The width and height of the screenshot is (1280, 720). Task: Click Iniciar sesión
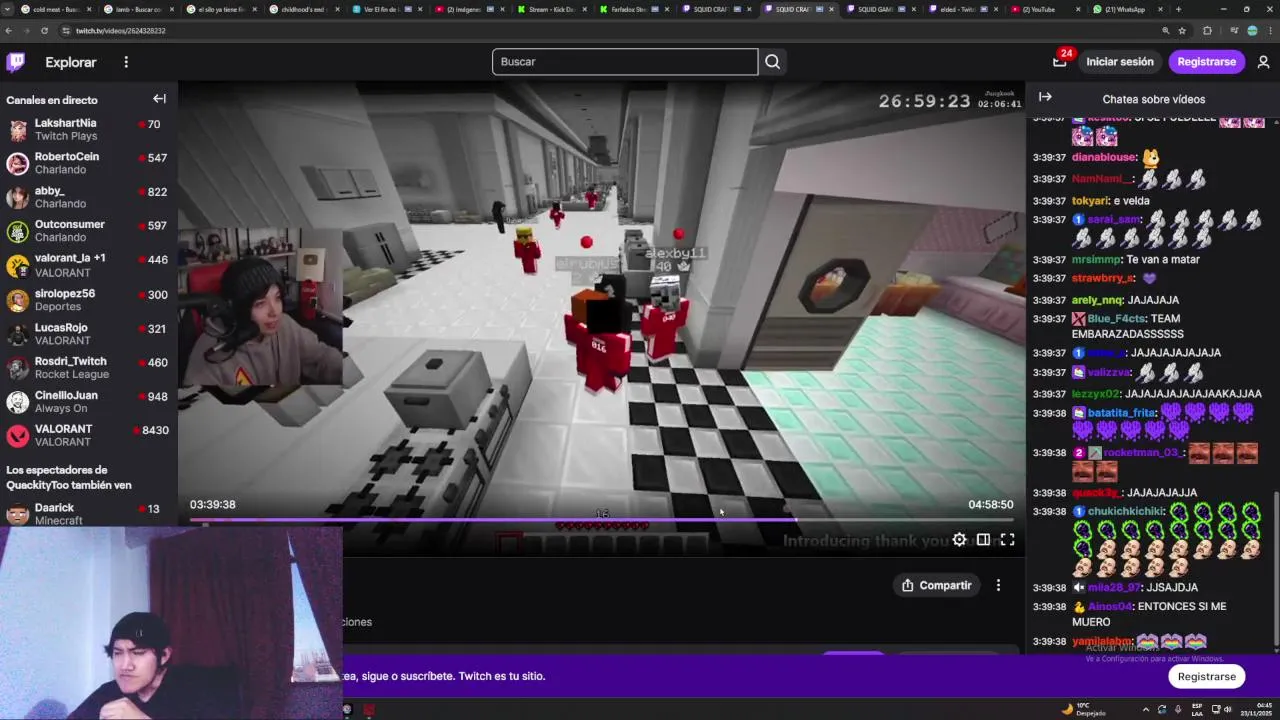point(1120,62)
